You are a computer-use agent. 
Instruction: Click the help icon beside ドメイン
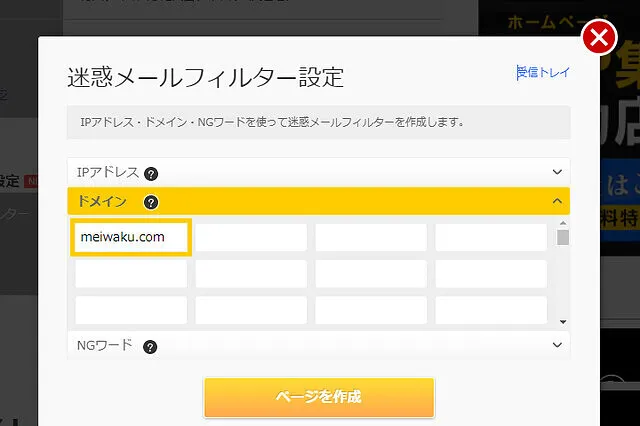coord(151,202)
